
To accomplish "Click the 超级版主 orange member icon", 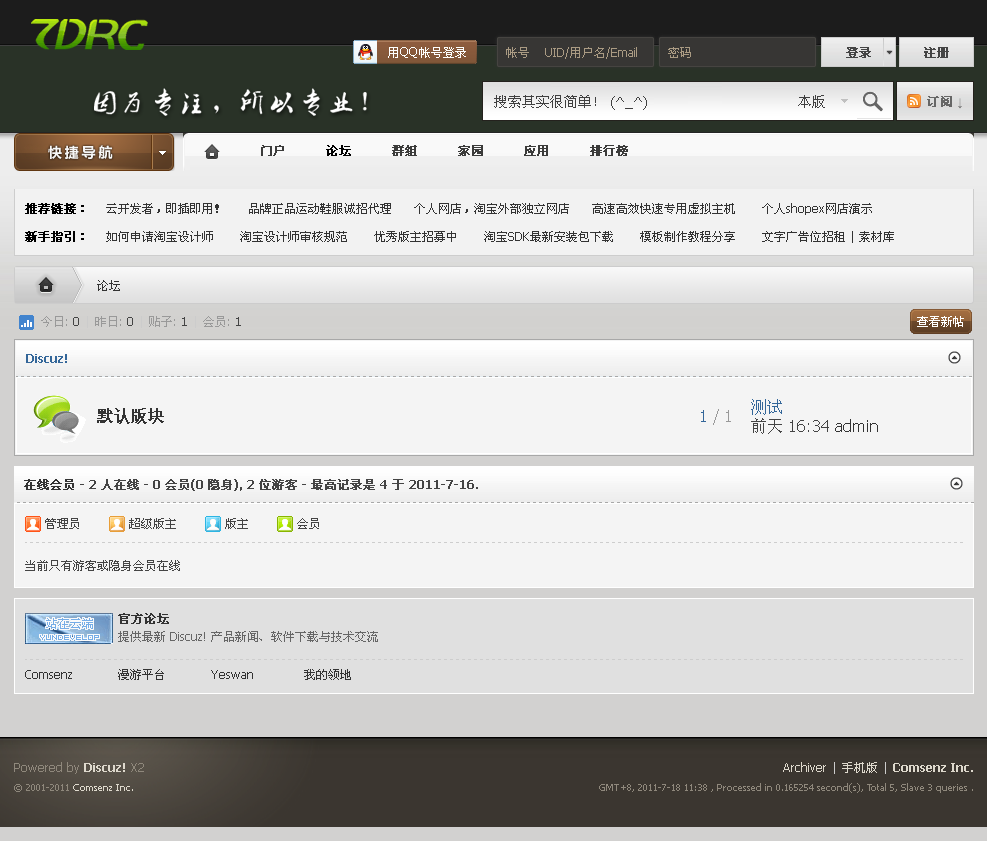I will coord(116,524).
